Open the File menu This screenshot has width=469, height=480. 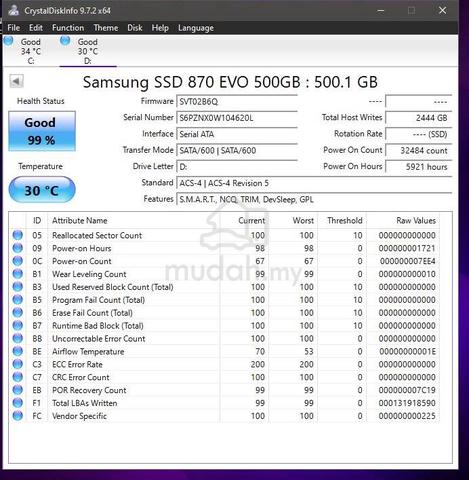point(14,28)
